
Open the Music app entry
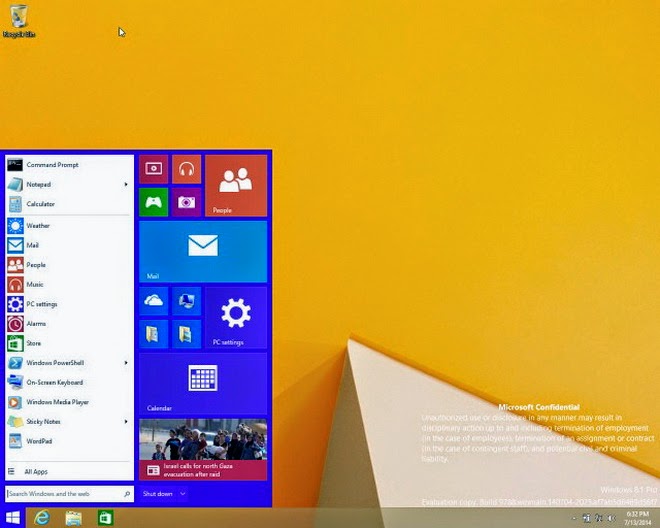point(69,284)
